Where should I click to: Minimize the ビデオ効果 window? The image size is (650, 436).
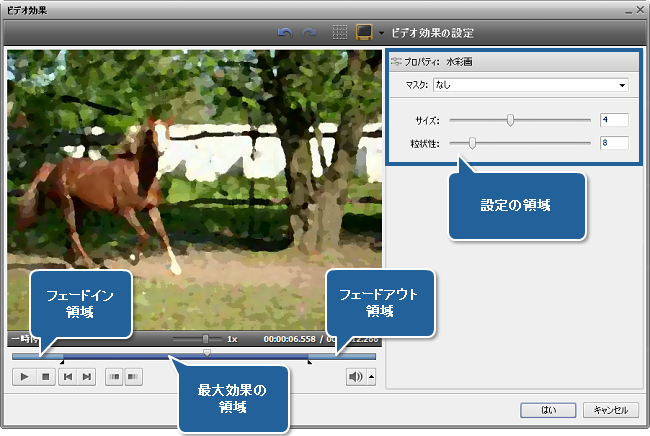click(629, 11)
